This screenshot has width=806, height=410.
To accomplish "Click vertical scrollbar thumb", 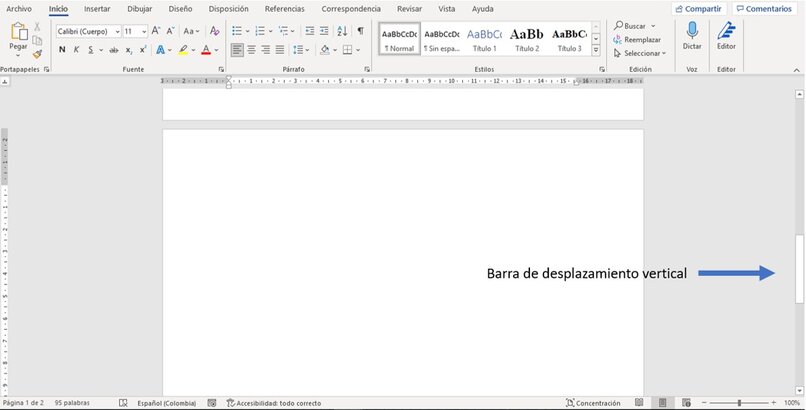I will 799,269.
